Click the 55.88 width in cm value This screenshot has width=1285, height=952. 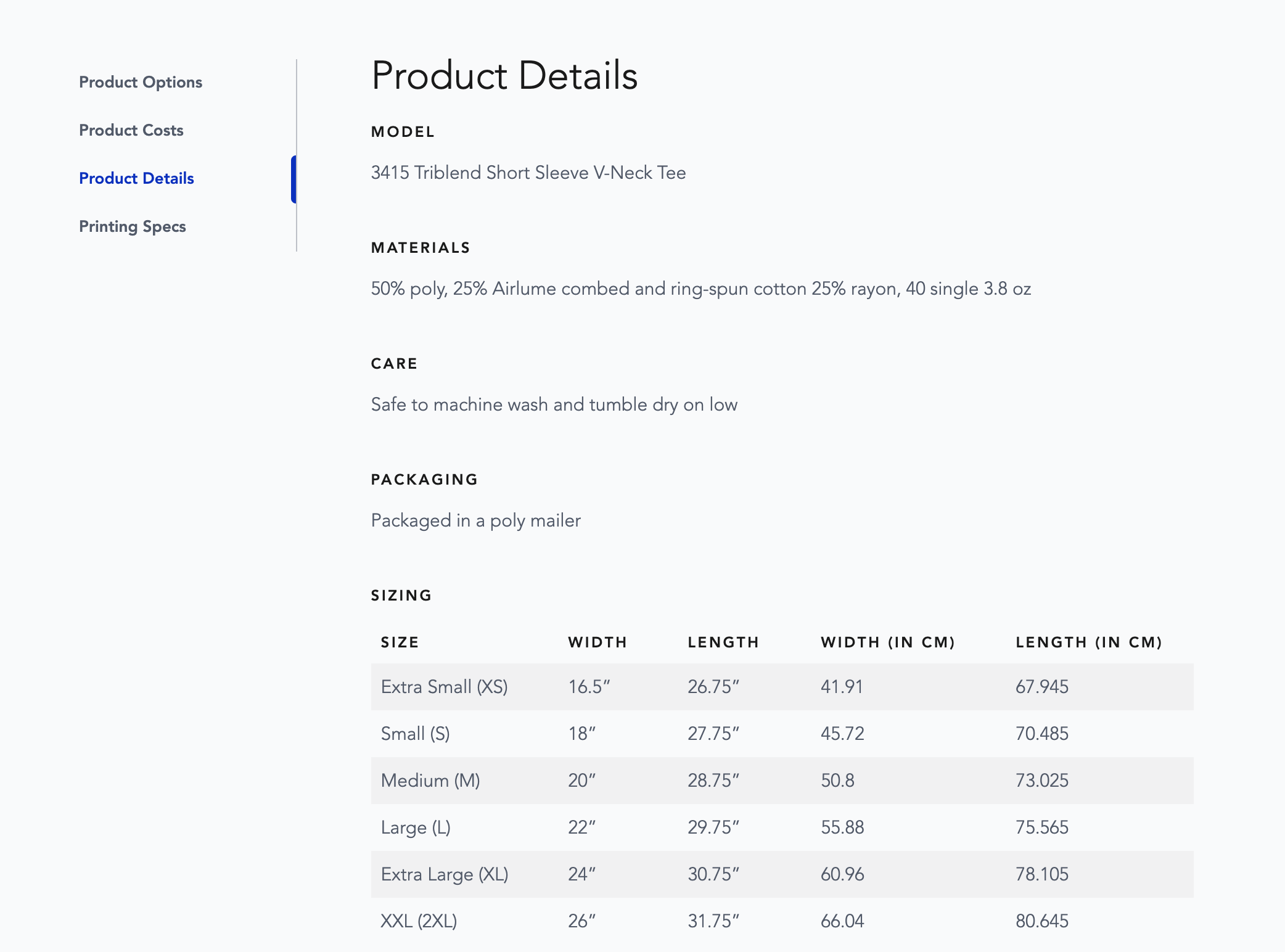tap(843, 827)
